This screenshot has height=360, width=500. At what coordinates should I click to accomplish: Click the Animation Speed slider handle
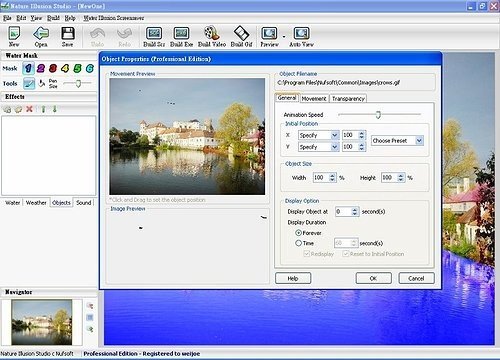tap(378, 115)
